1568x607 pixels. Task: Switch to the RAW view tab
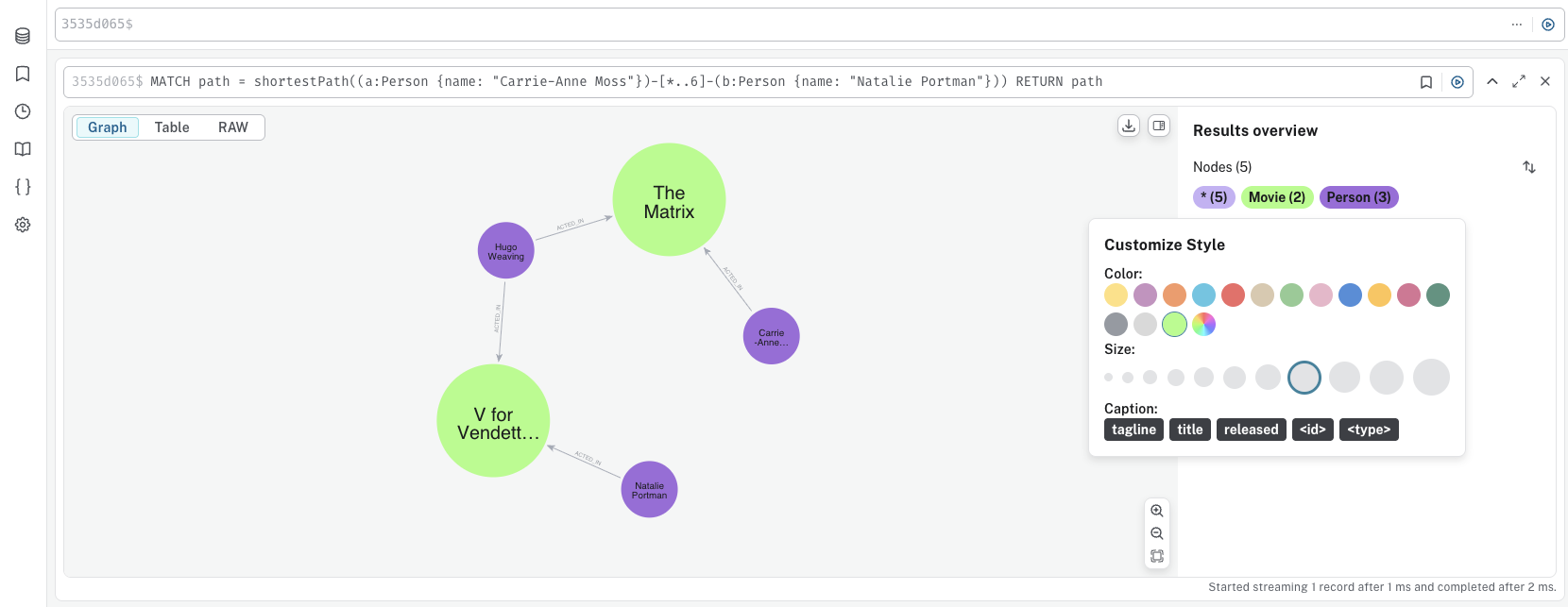(x=233, y=127)
